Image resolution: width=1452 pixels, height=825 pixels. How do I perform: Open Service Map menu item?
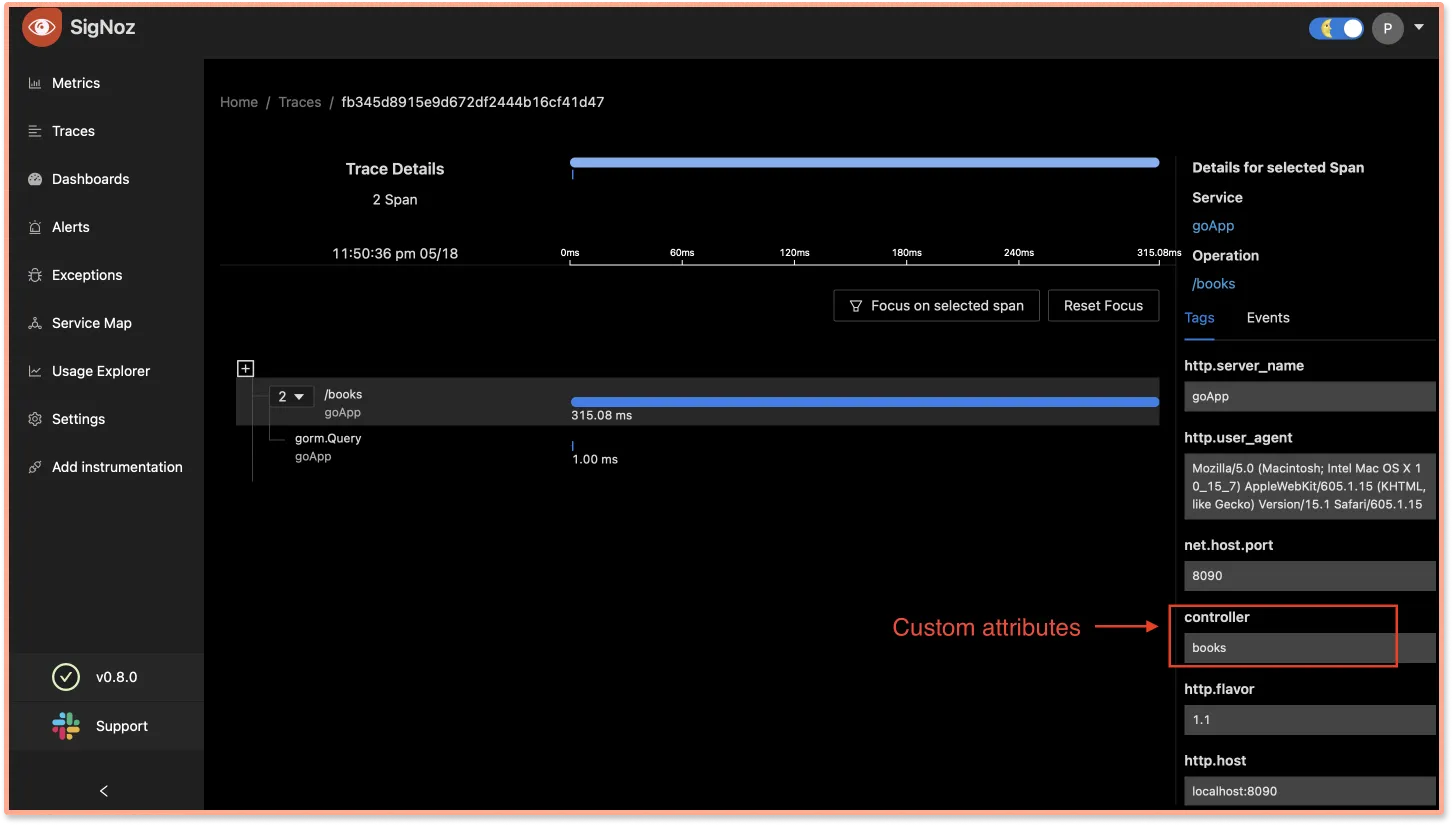click(91, 323)
